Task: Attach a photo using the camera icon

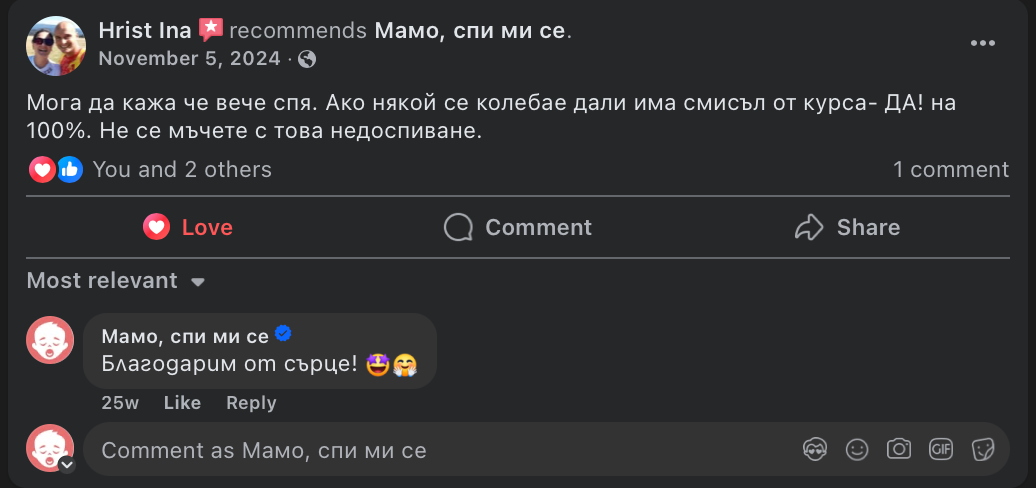Action: [899, 449]
